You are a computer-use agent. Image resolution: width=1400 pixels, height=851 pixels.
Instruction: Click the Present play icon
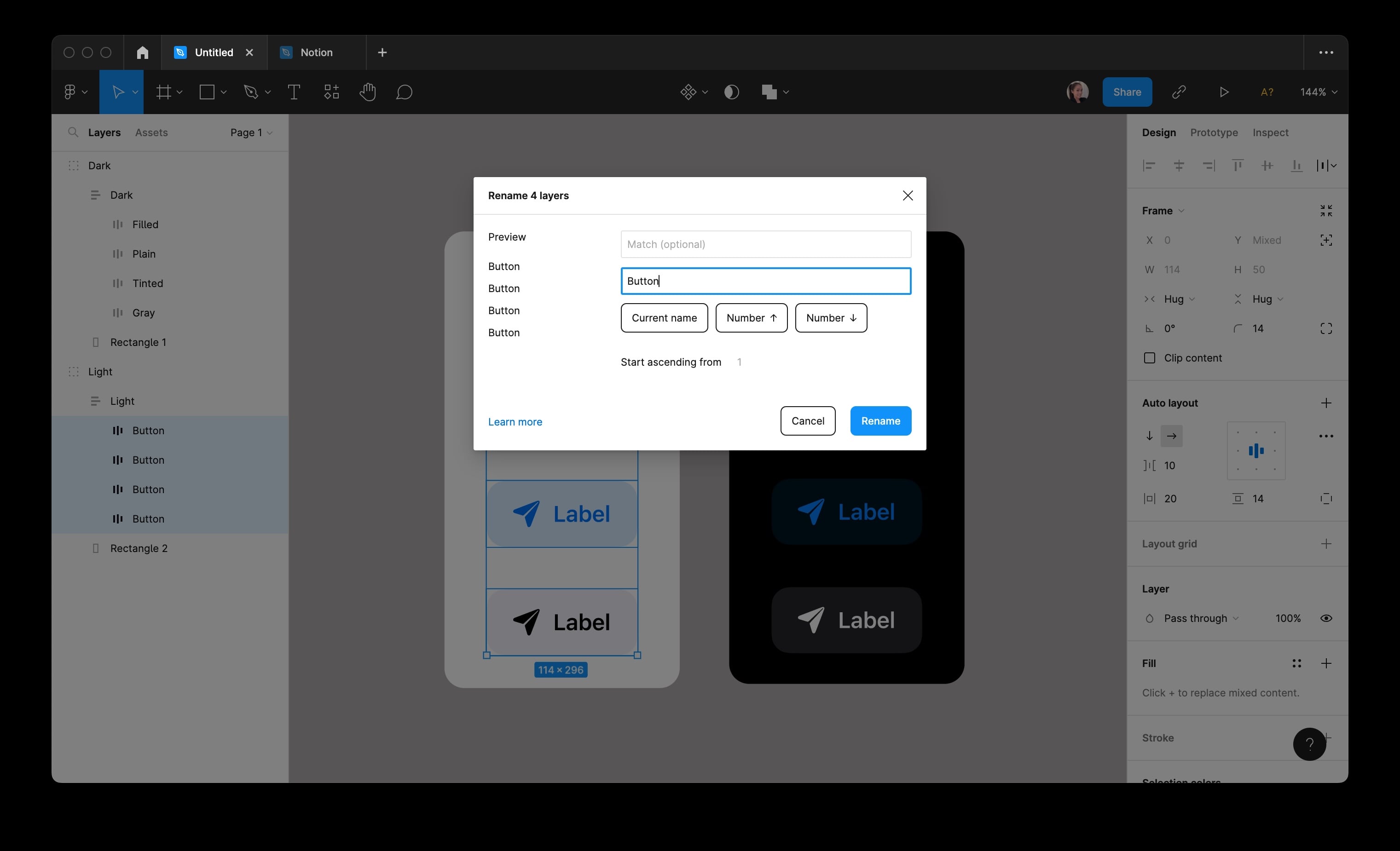(1224, 92)
